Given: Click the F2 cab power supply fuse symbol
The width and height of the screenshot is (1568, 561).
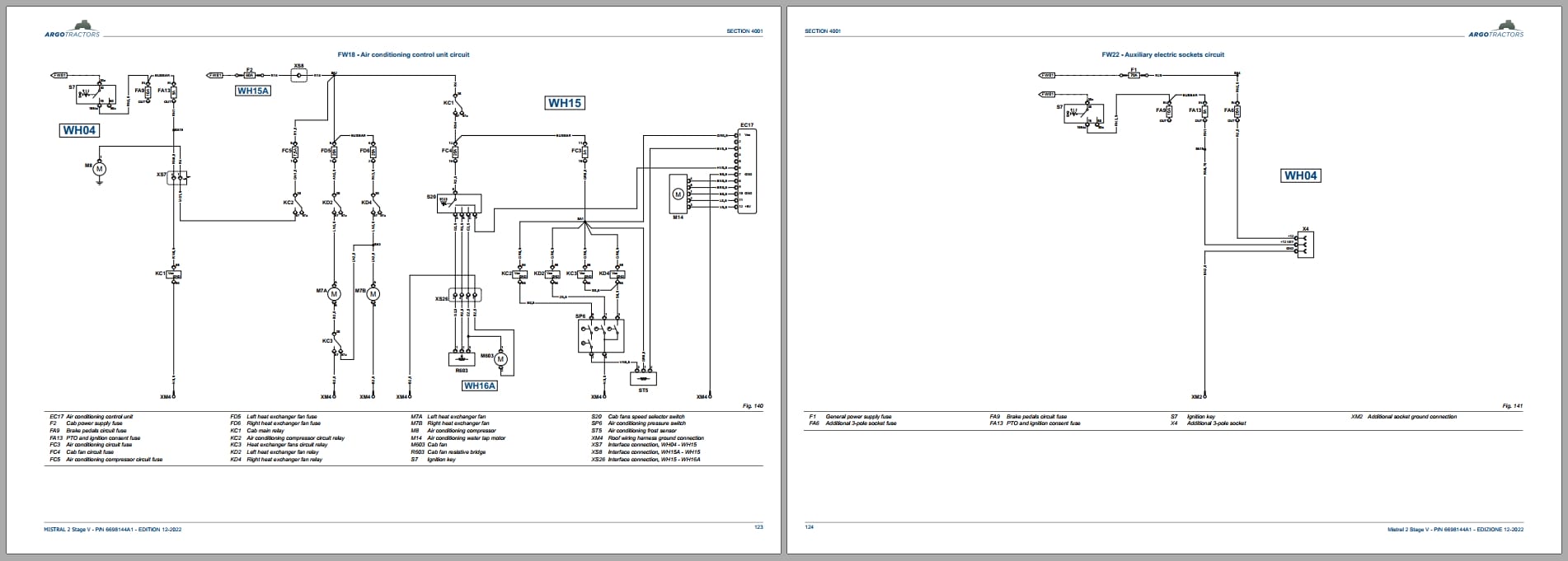Looking at the screenshot, I should (x=249, y=75).
